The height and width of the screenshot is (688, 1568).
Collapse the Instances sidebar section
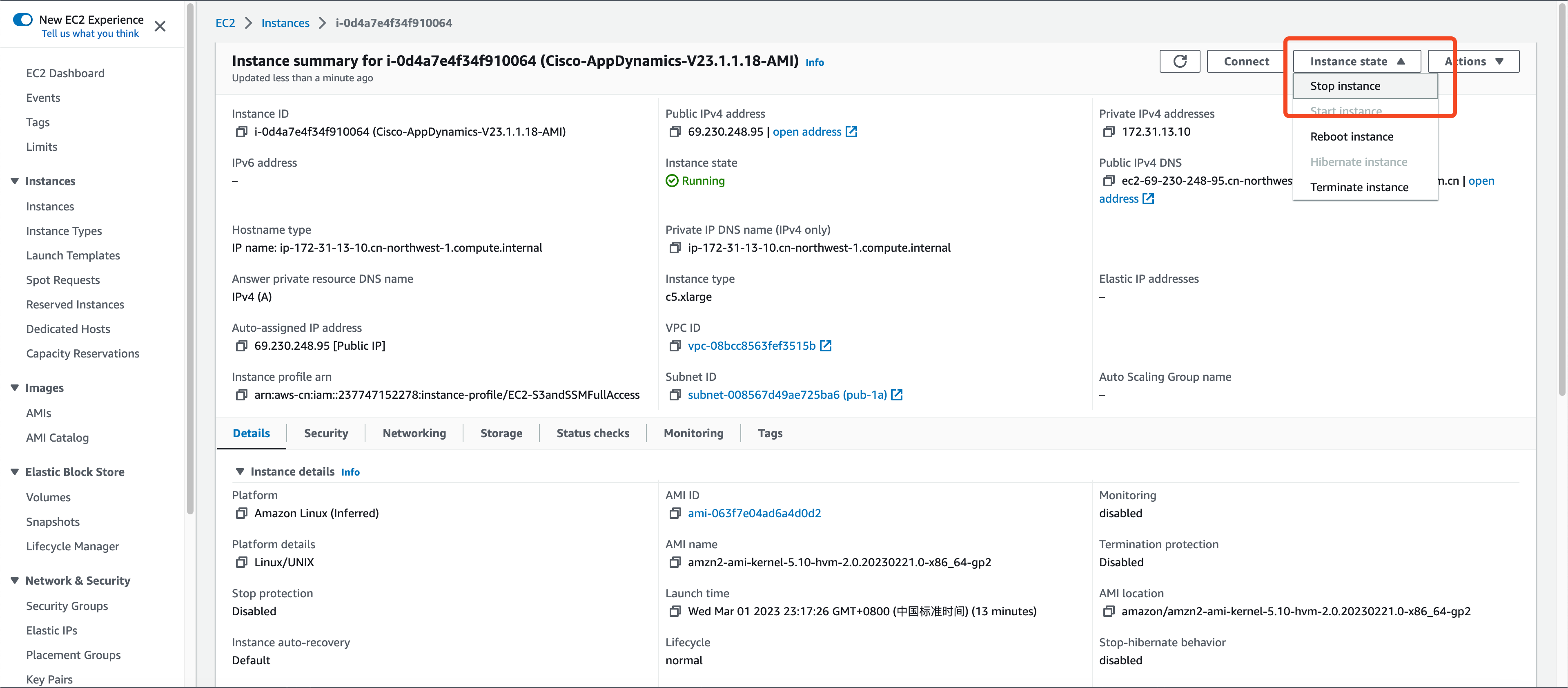click(x=15, y=181)
